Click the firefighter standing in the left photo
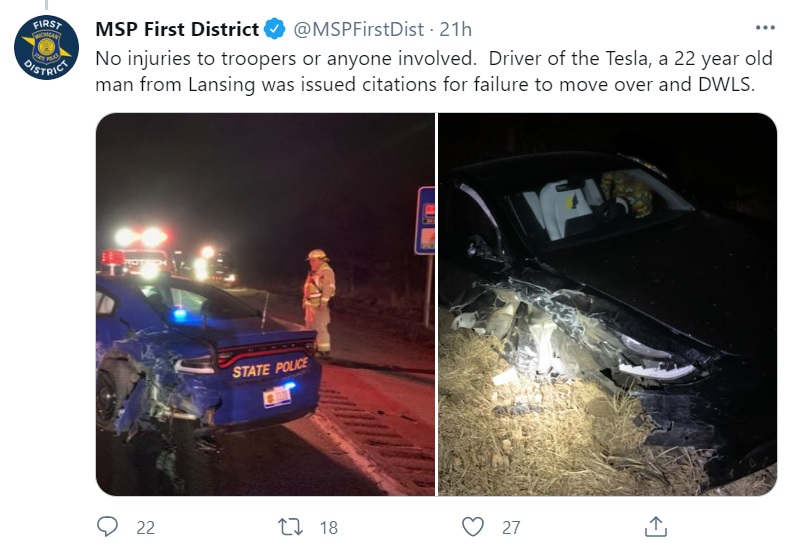The image size is (797, 554). [x=319, y=300]
